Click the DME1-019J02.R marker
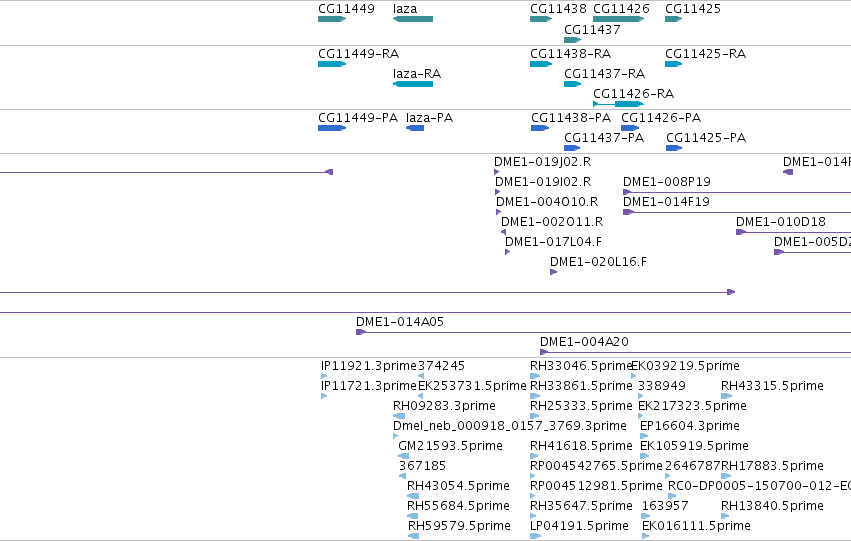The image size is (851, 541). pyautogui.click(x=497, y=172)
